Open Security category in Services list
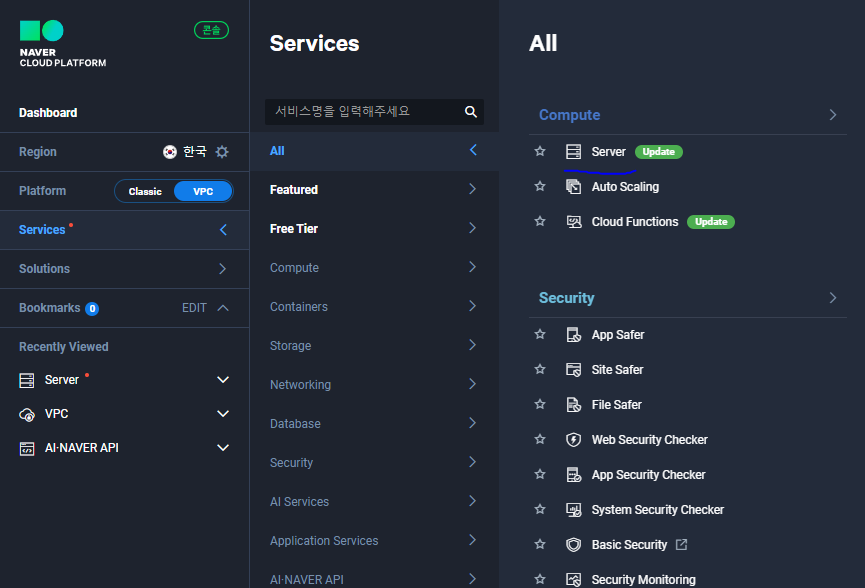The height and width of the screenshot is (588, 865). [x=374, y=463]
